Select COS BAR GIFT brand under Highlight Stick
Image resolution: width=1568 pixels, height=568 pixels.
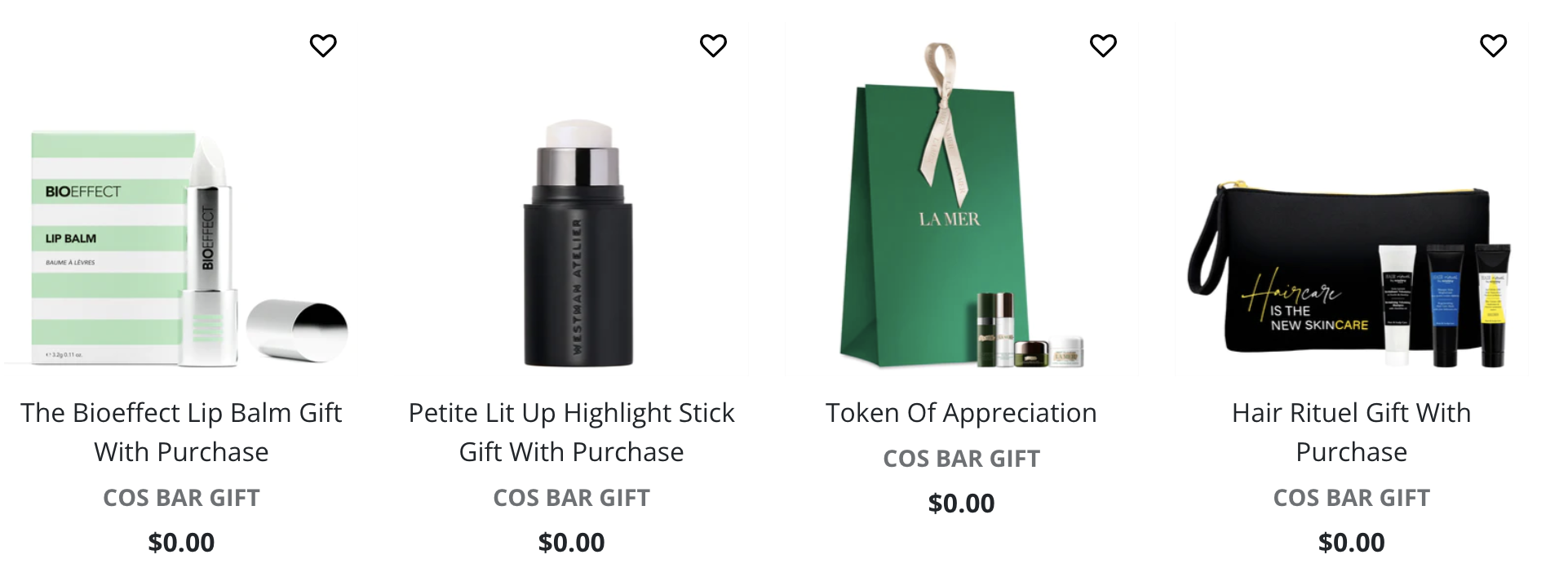coord(571,498)
